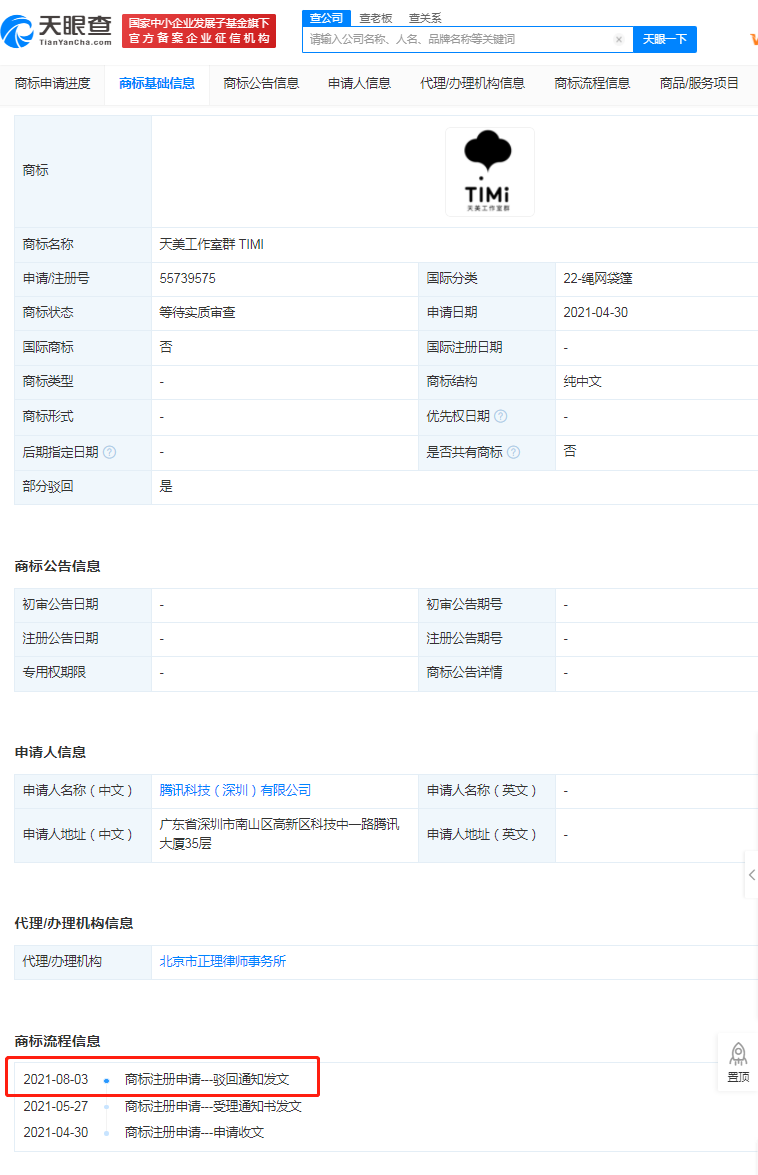758x1175 pixels.
Task: Click the red 官方备案企业征信机构 banner
Action: [x=198, y=31]
